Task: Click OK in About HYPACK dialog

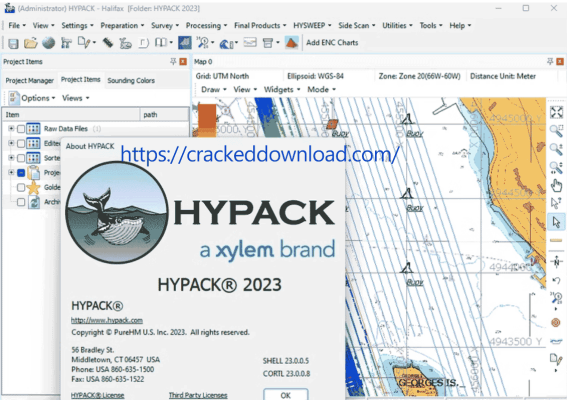Action: pyautogui.click(x=286, y=395)
